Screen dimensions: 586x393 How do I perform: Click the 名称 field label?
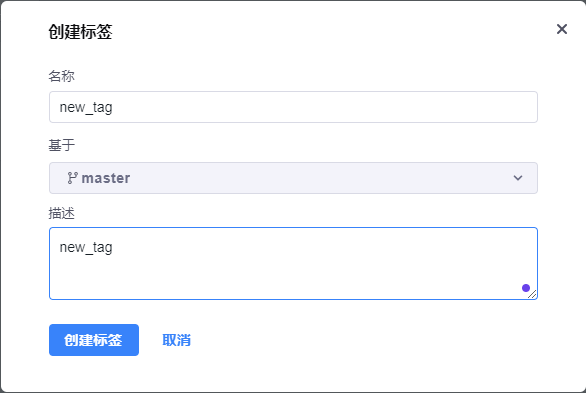[x=62, y=76]
